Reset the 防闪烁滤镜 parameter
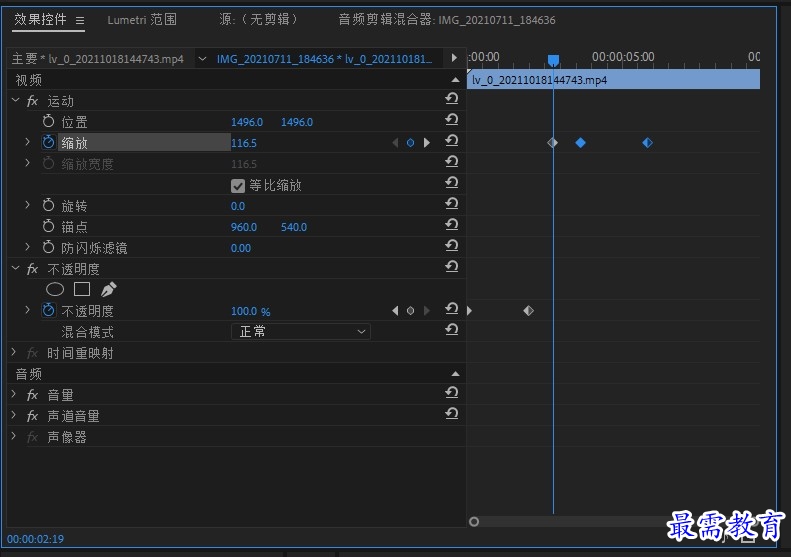The width and height of the screenshot is (791, 557). [x=452, y=246]
